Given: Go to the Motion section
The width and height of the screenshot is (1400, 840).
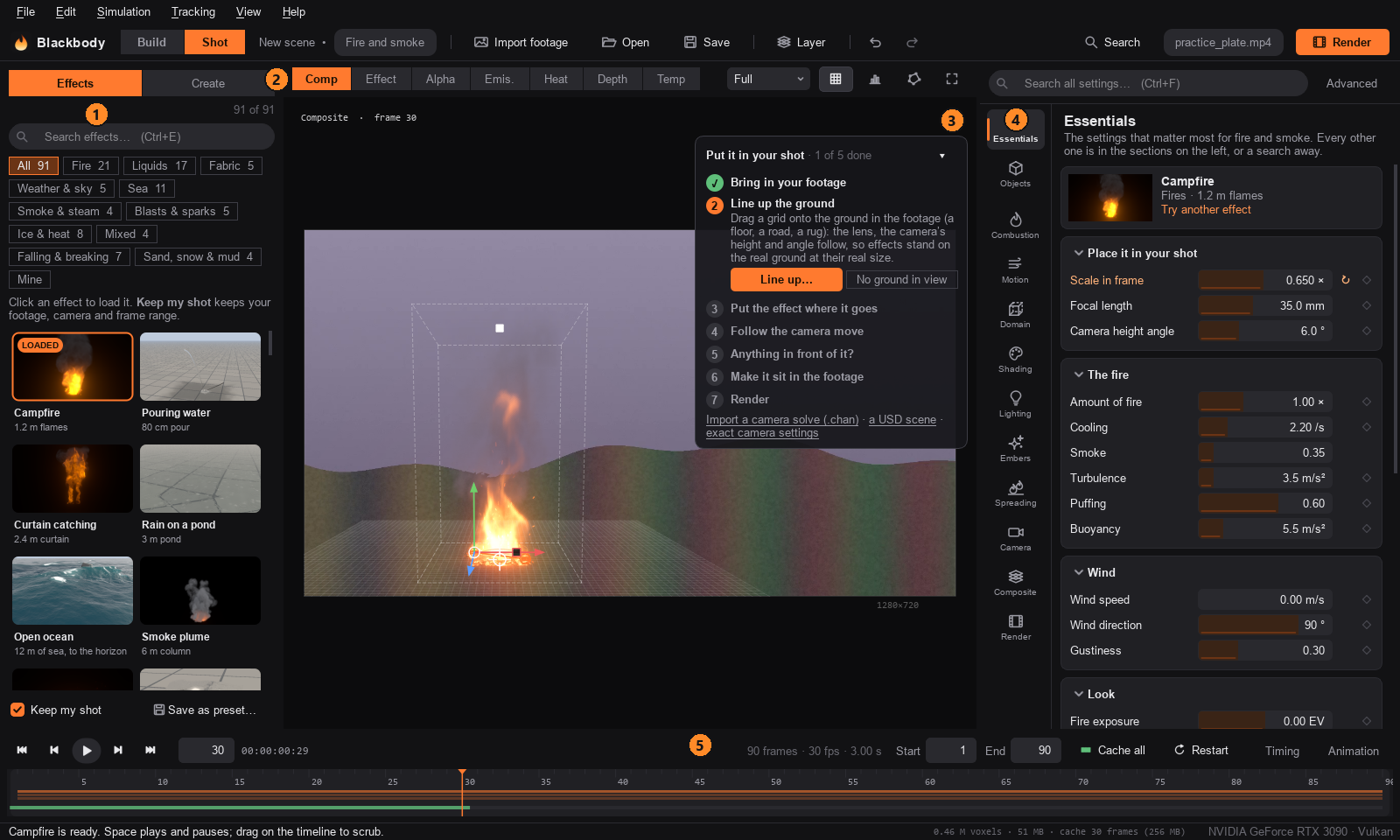Looking at the screenshot, I should tap(1015, 269).
